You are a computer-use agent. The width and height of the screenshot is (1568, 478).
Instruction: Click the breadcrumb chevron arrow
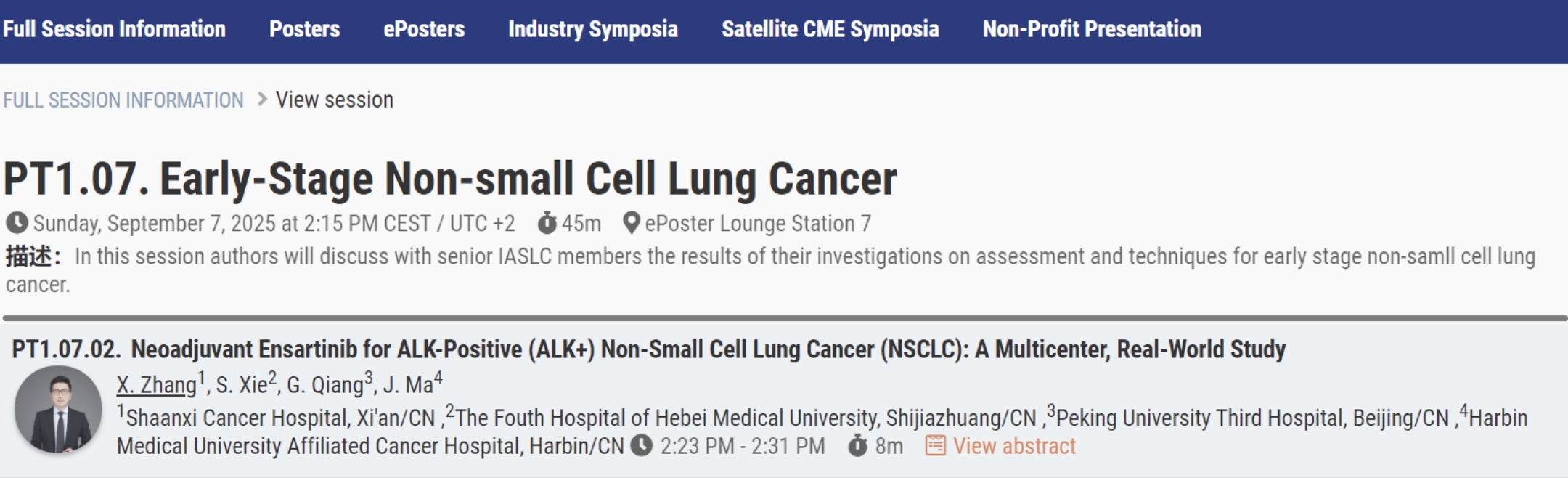[262, 99]
